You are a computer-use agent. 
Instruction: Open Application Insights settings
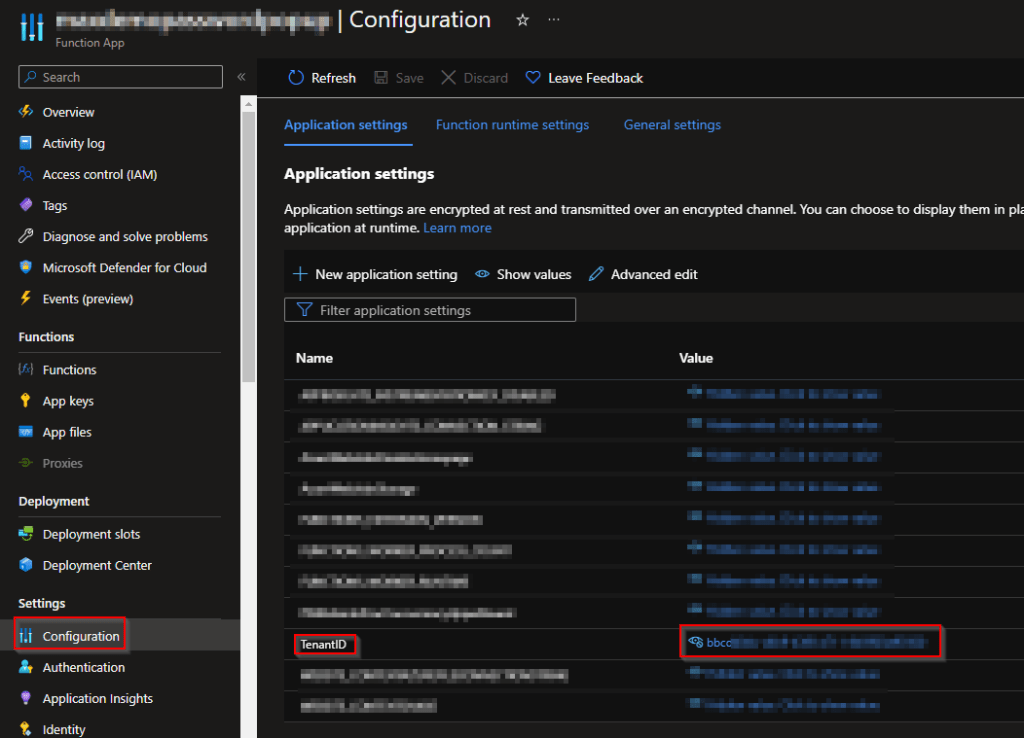click(x=97, y=698)
